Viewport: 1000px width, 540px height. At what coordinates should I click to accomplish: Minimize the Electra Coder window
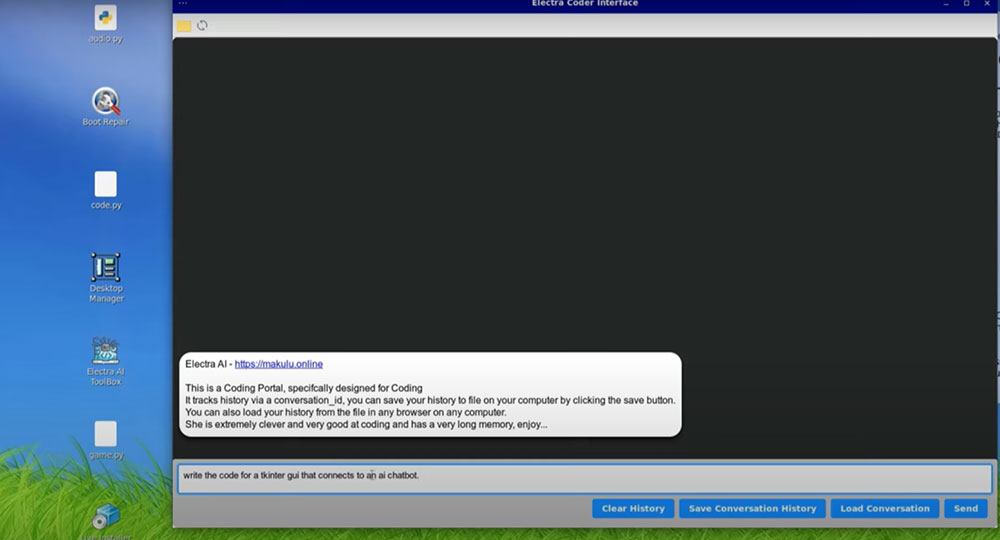[946, 4]
